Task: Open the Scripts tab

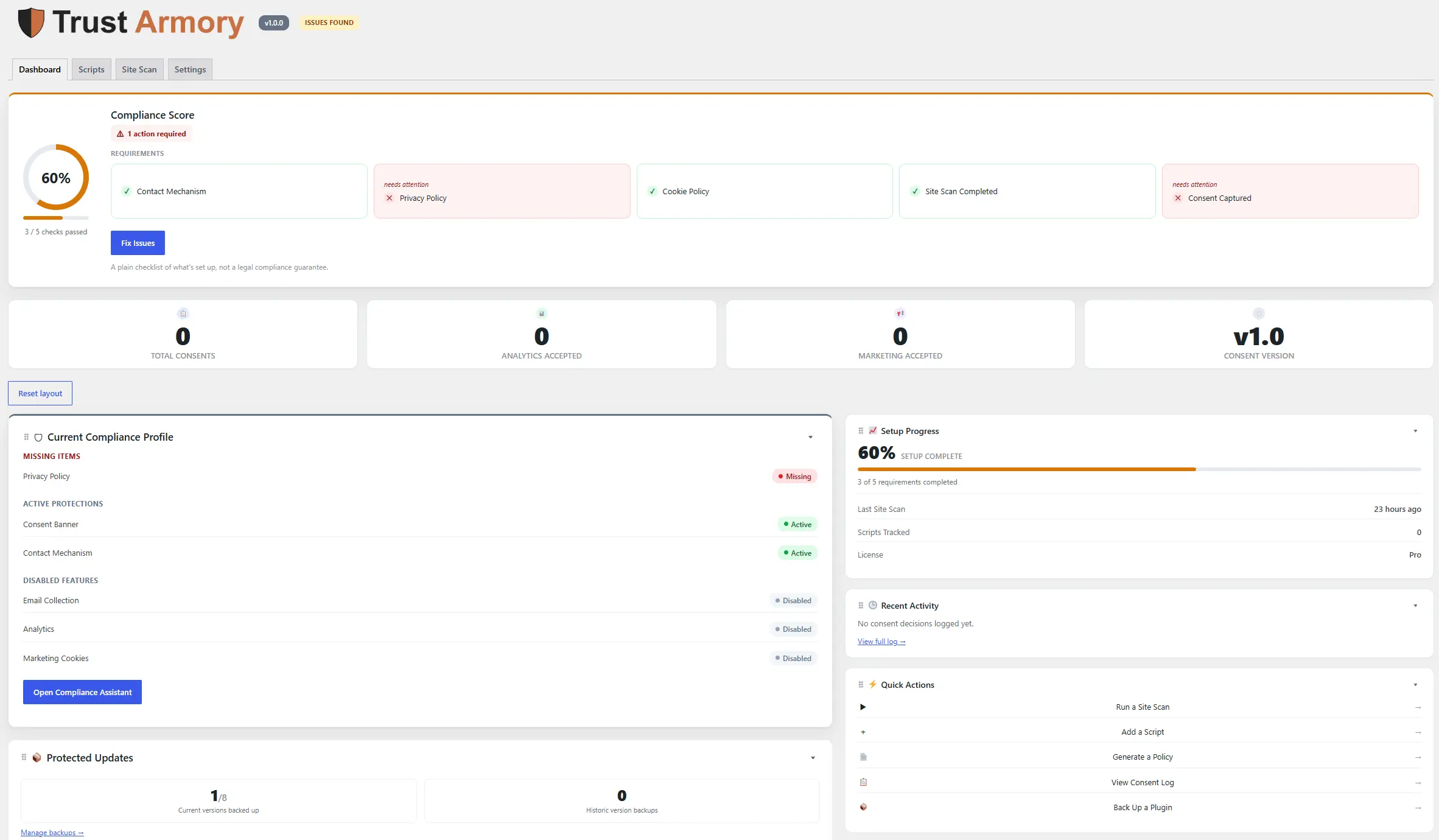Action: pos(91,69)
